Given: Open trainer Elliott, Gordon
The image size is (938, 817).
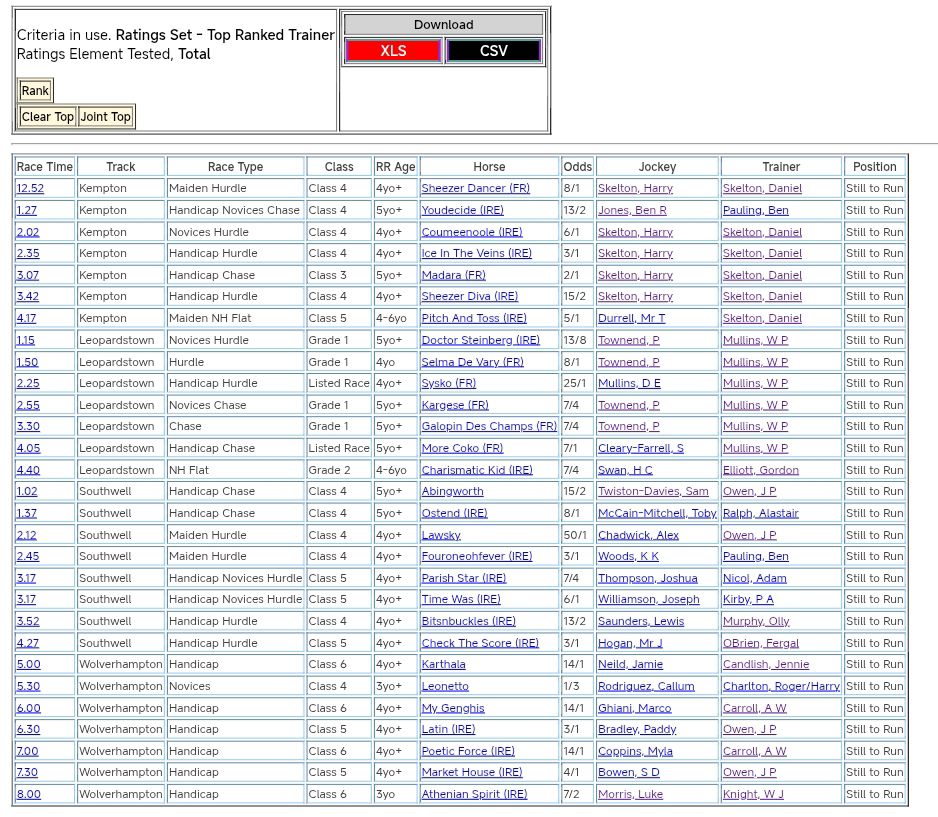Looking at the screenshot, I should point(761,470).
